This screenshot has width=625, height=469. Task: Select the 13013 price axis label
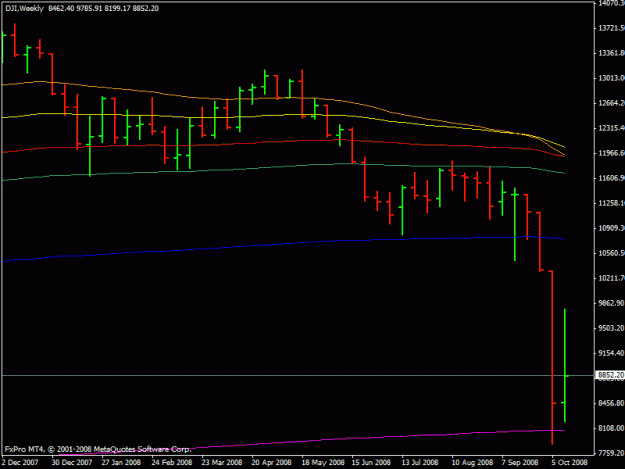611,78
